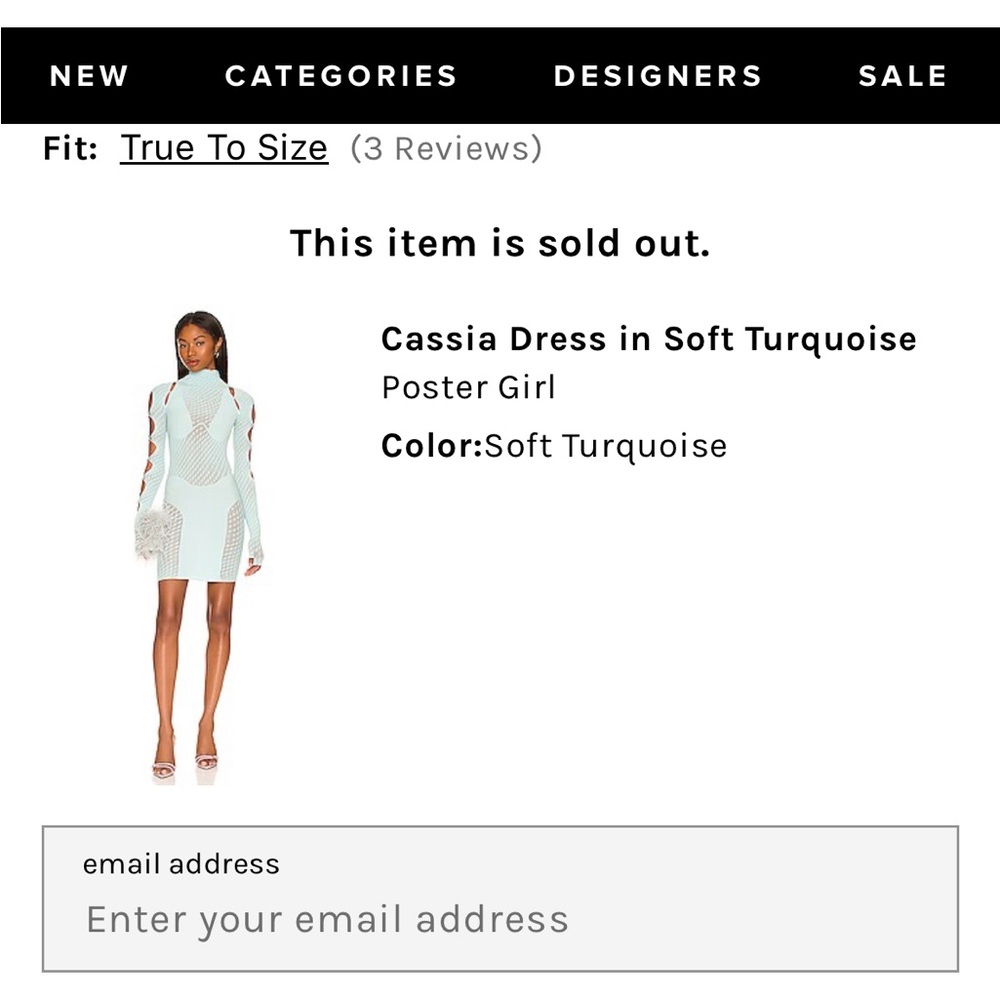Viewport: 1000px width, 1000px height.
Task: Open the DESIGNERS menu
Action: [x=657, y=75]
